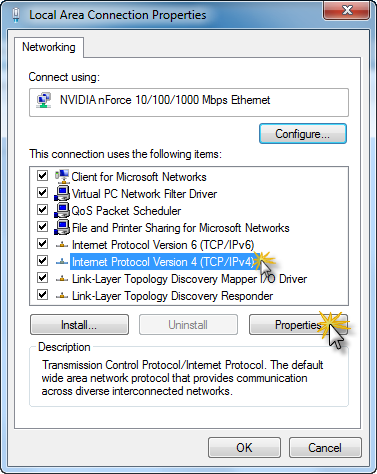
Task: Click the TCP/IPv6 protocol icon
Action: coord(62,245)
